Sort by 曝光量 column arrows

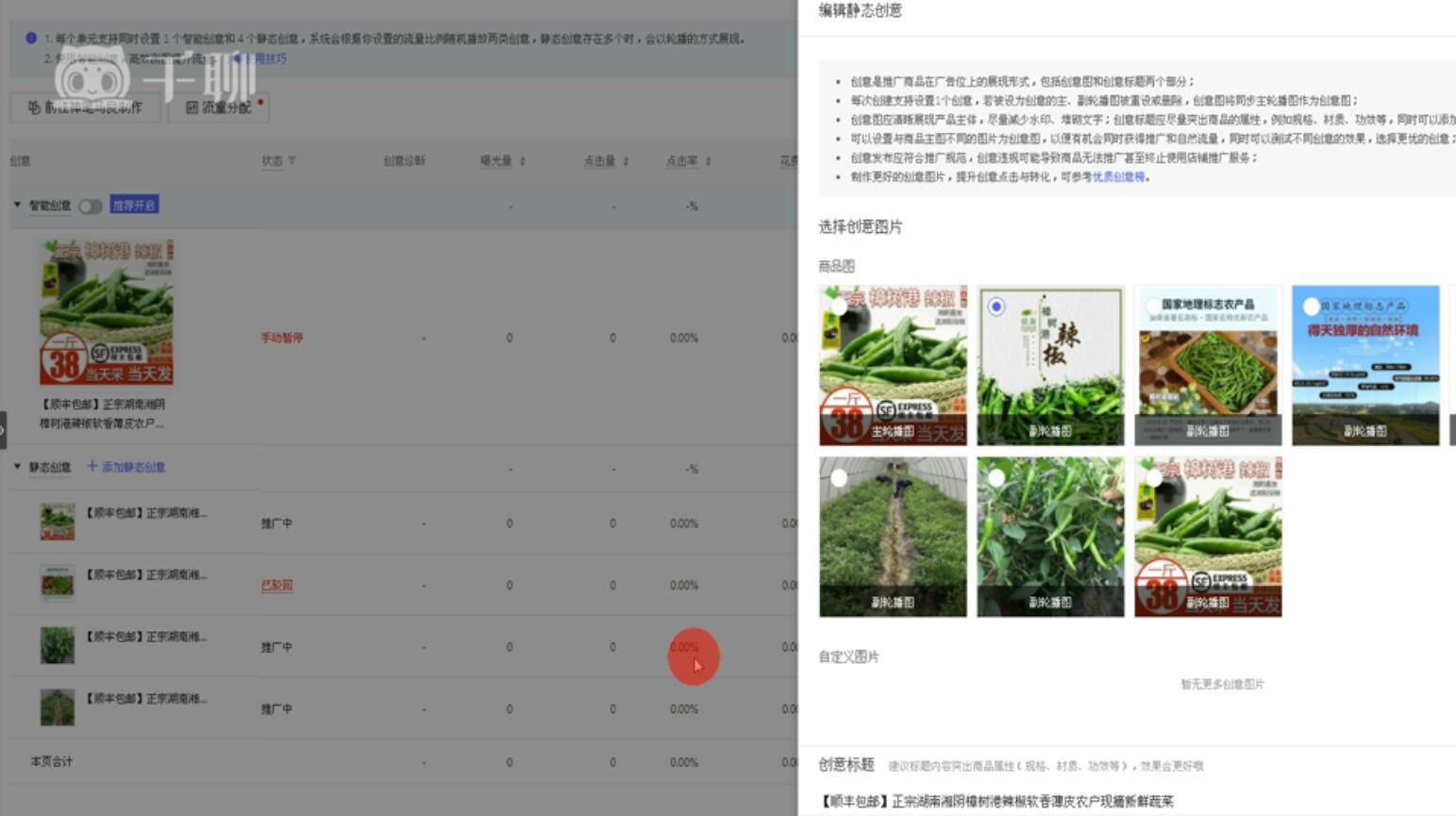point(523,161)
